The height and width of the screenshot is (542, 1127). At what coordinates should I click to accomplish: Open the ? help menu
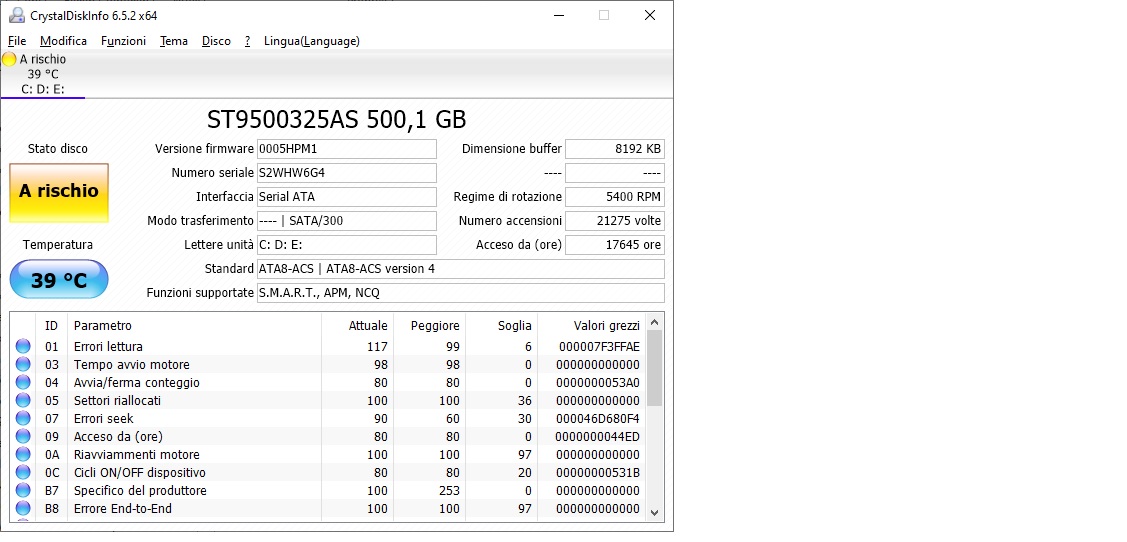coord(247,41)
